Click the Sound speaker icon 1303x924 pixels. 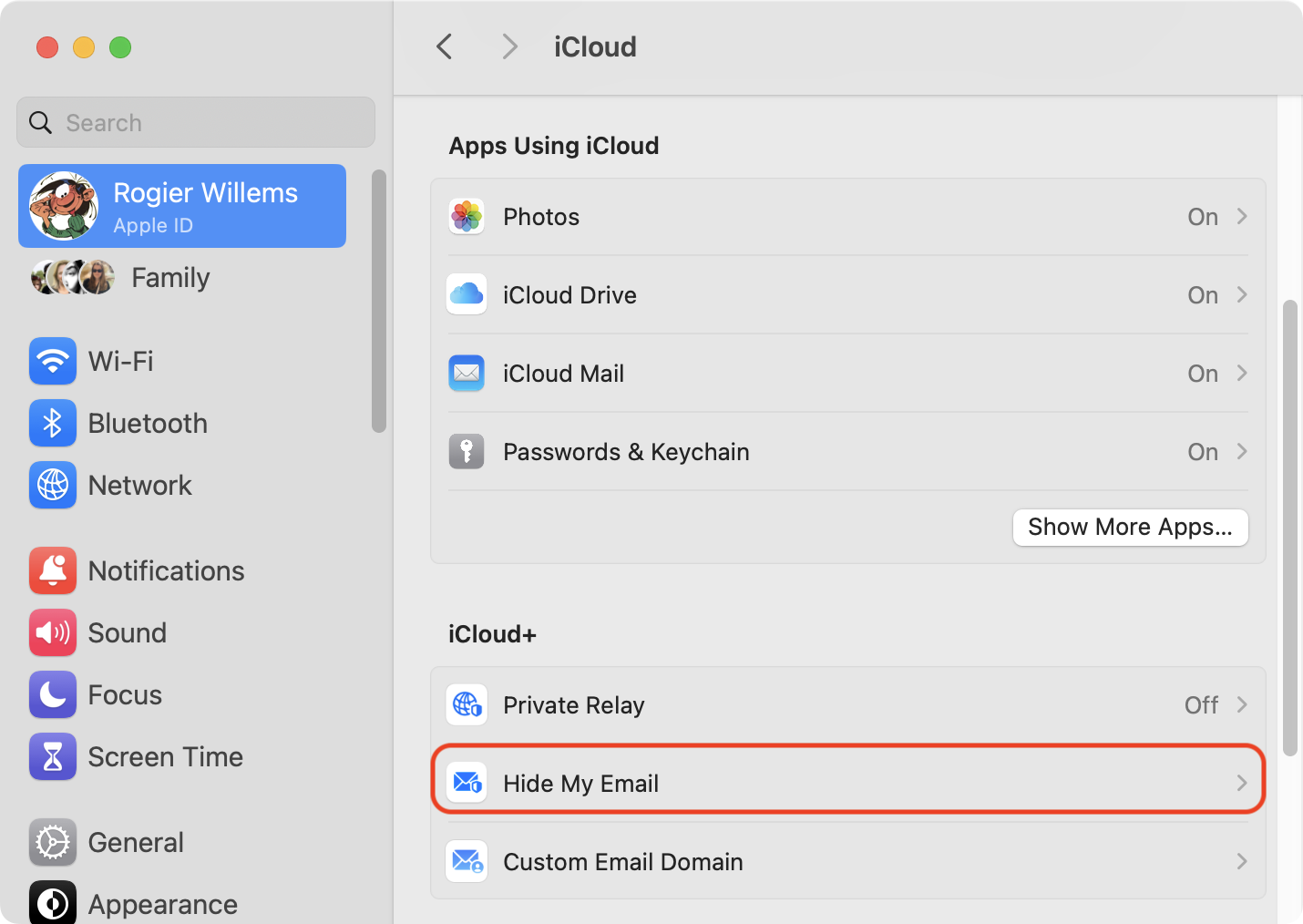tap(53, 633)
